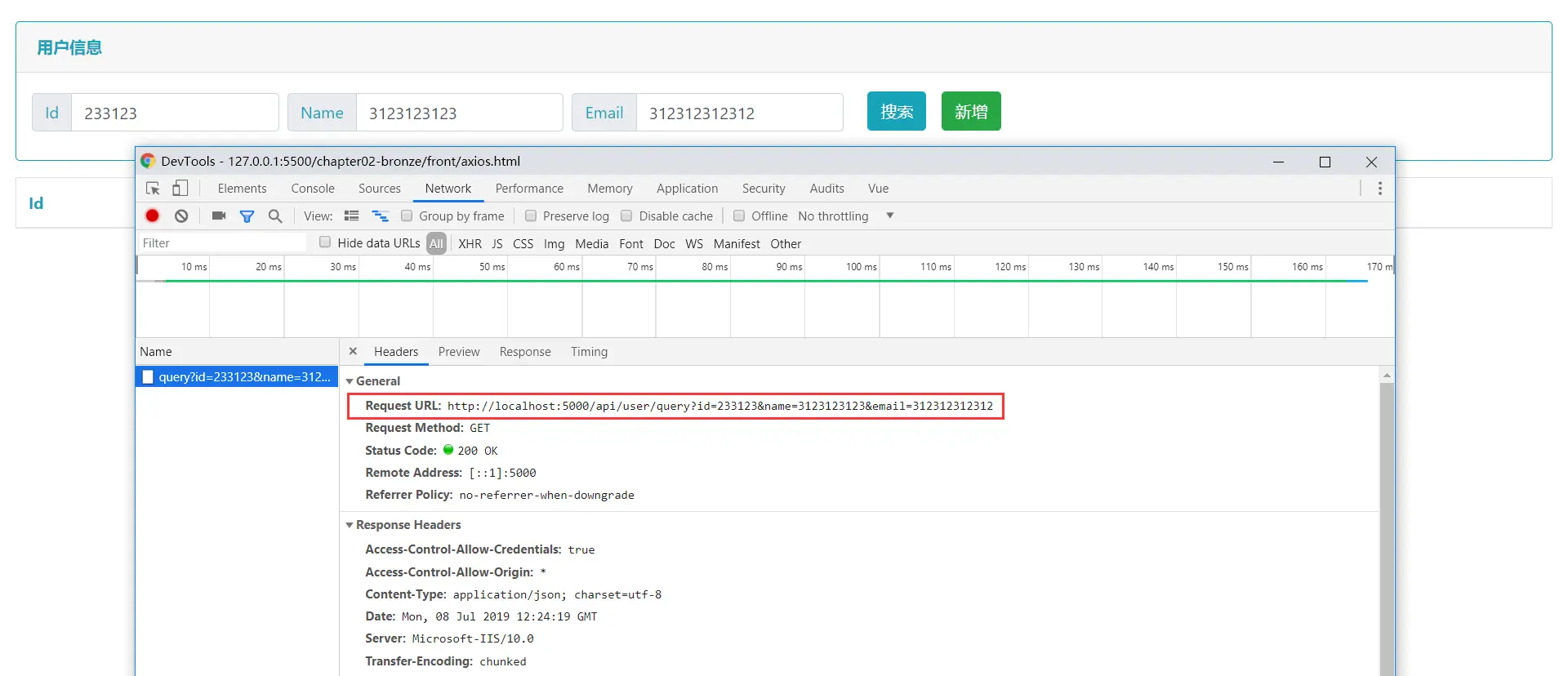Clear the network log icon
The height and width of the screenshot is (676, 1568).
click(x=181, y=216)
